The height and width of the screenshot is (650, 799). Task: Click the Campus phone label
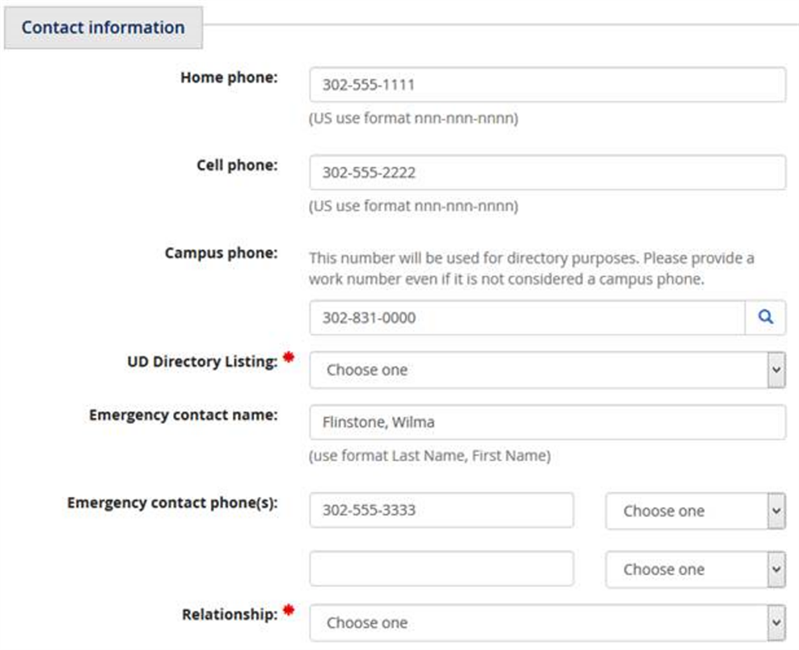(221, 253)
